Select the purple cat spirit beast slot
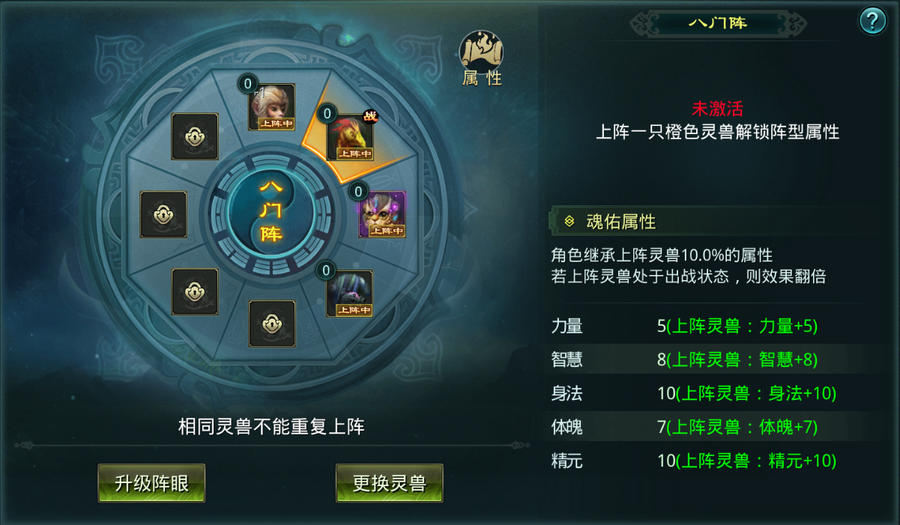900x525 pixels. click(382, 215)
